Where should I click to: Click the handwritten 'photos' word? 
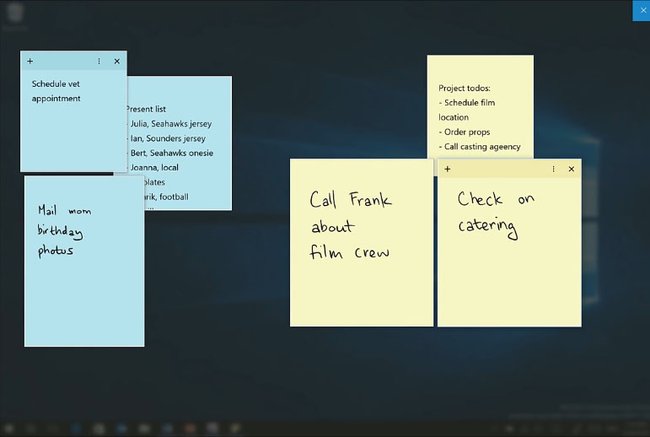click(56, 251)
